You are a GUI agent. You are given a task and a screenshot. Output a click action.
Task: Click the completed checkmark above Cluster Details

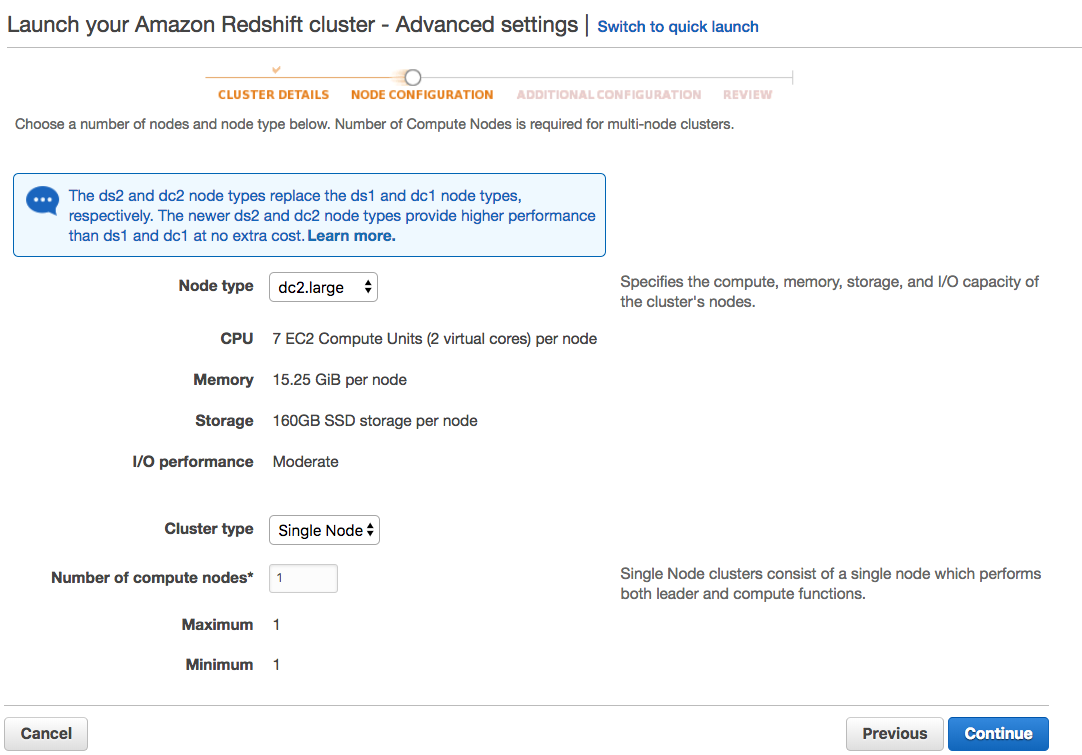tap(277, 69)
